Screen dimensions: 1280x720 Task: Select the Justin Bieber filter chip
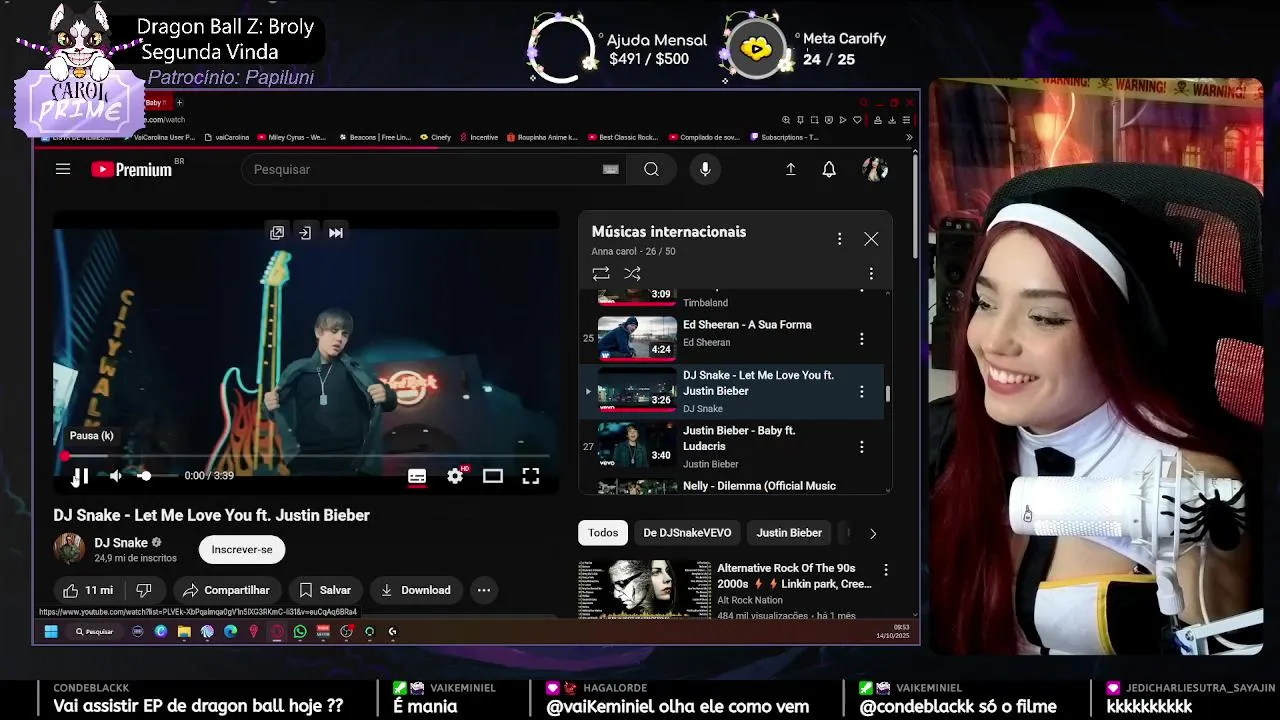789,533
